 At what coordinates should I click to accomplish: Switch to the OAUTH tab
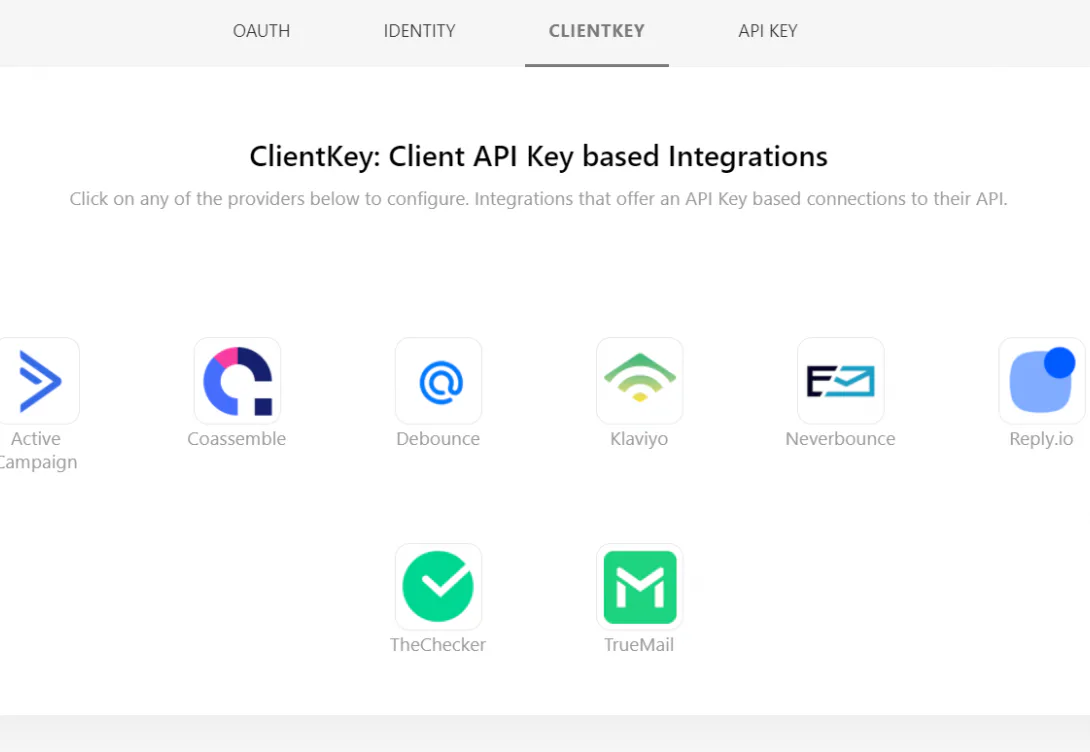(x=261, y=31)
